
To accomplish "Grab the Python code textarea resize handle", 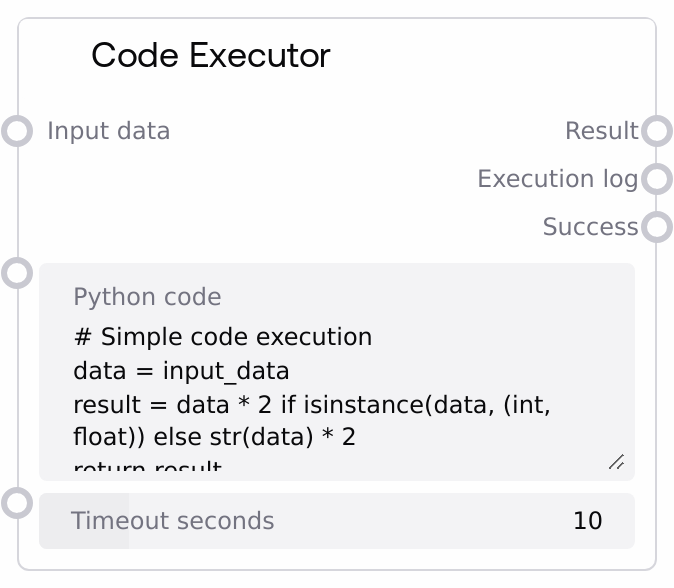I will [616, 461].
